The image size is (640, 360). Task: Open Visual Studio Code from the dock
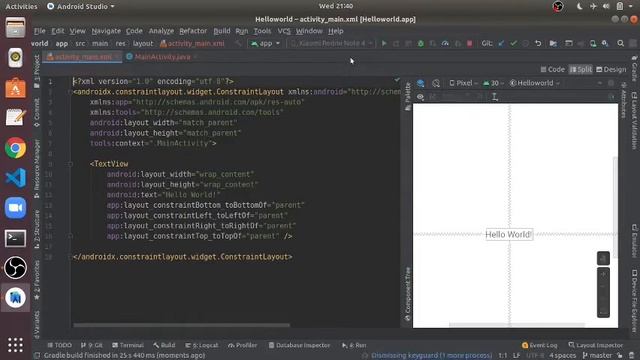click(16, 178)
